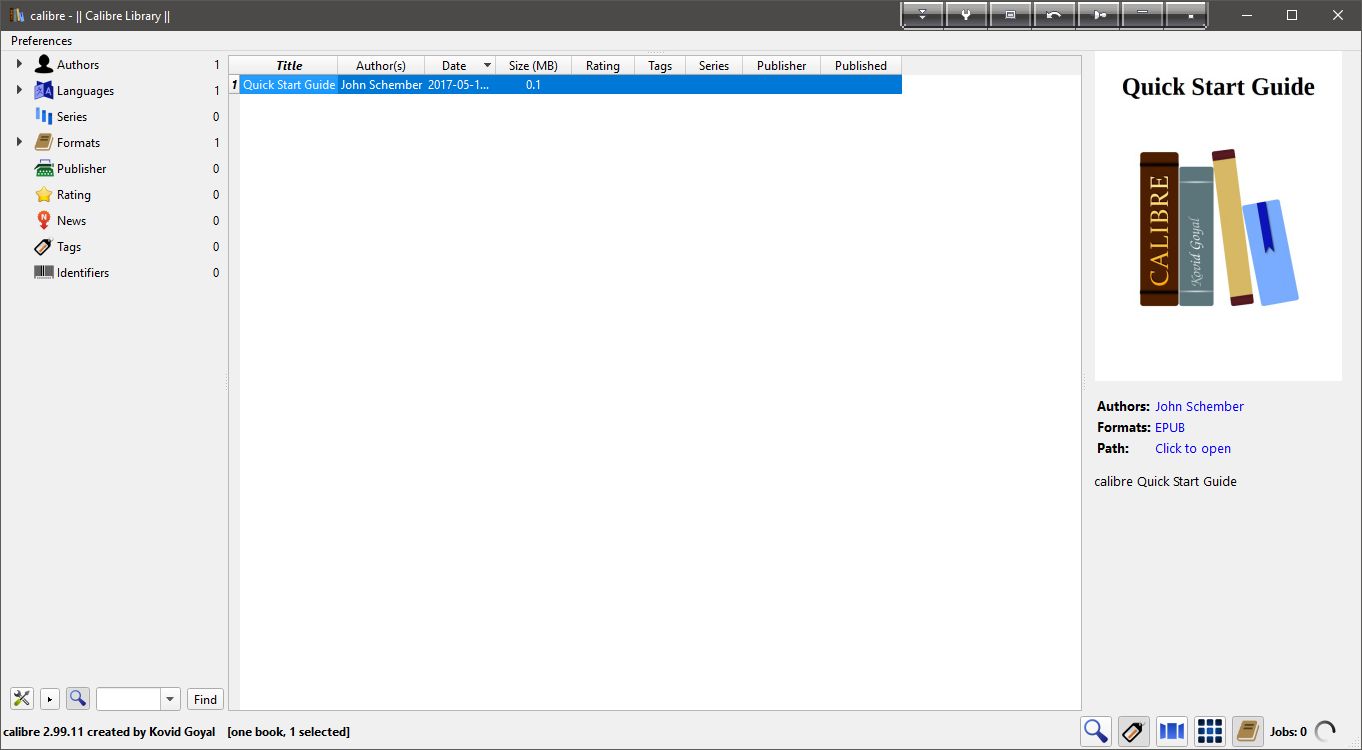Click the Find button in the Tag browser
The height and width of the screenshot is (750, 1362).
[205, 699]
